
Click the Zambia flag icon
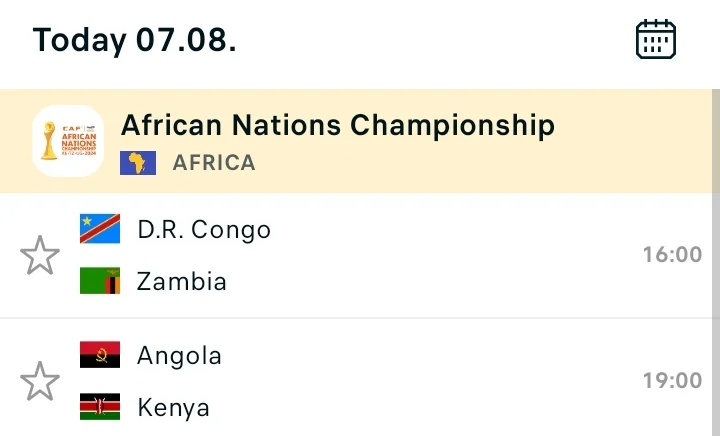(100, 280)
